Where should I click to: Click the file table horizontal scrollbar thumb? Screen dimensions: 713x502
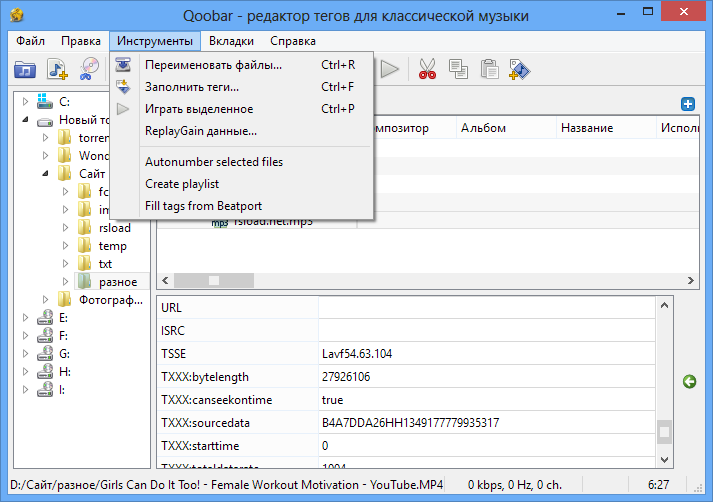pyautogui.click(x=214, y=281)
